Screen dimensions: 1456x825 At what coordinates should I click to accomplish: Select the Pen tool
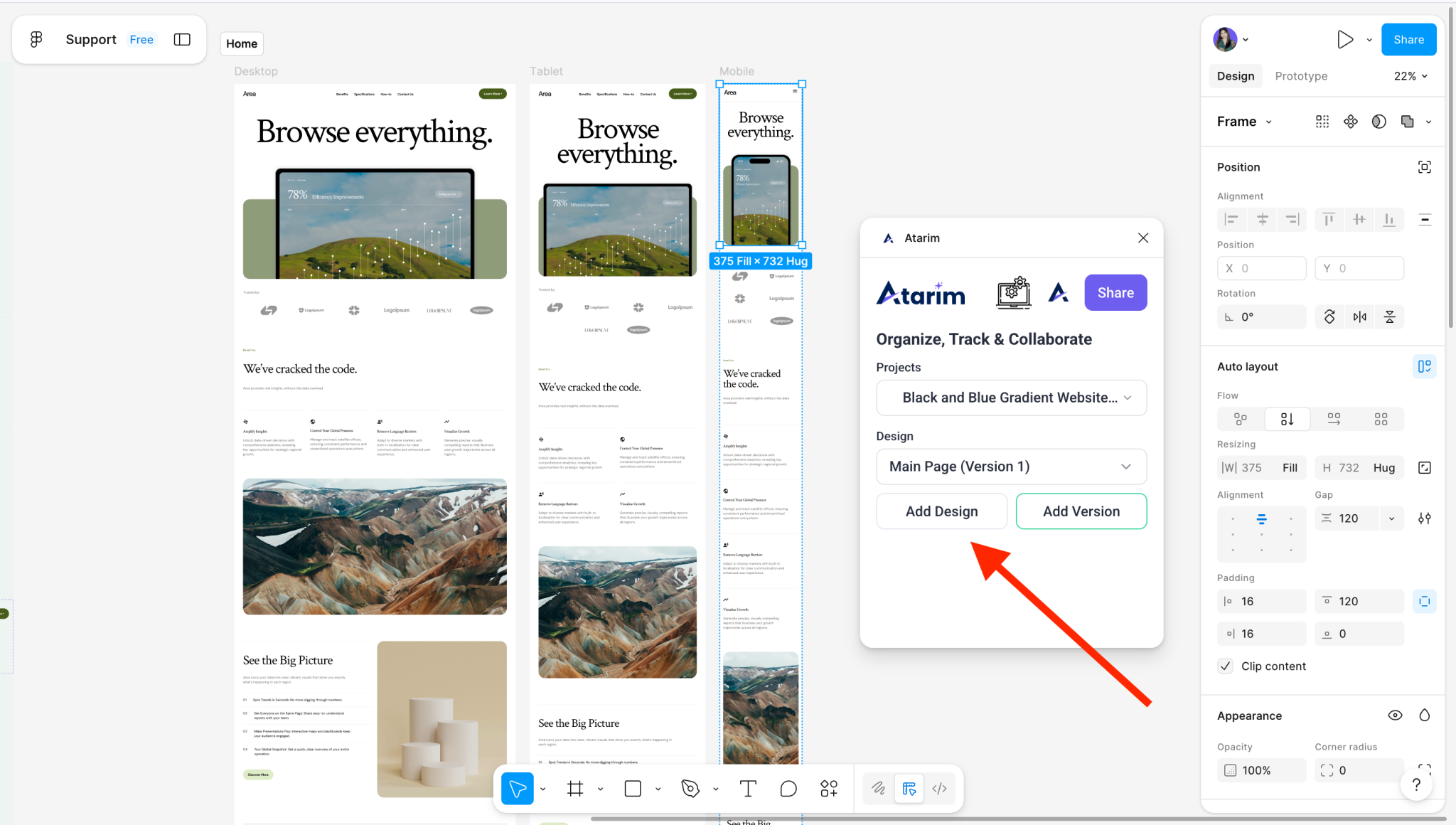tap(690, 788)
